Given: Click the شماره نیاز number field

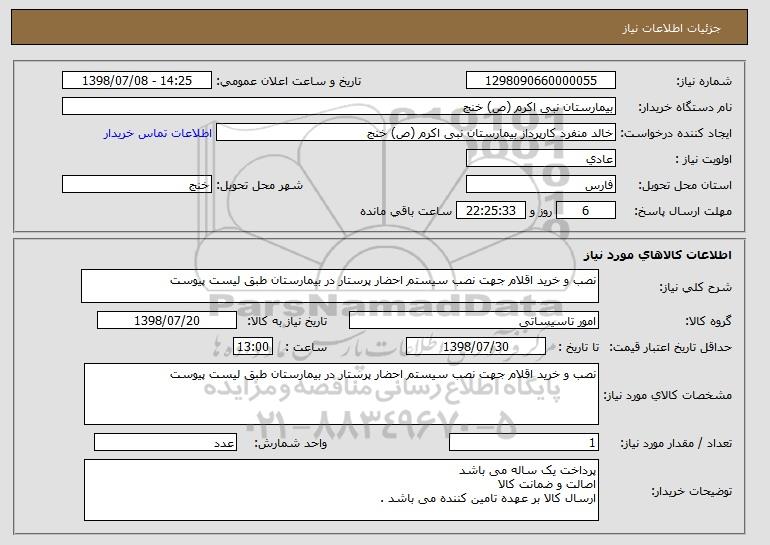Looking at the screenshot, I should (541, 81).
